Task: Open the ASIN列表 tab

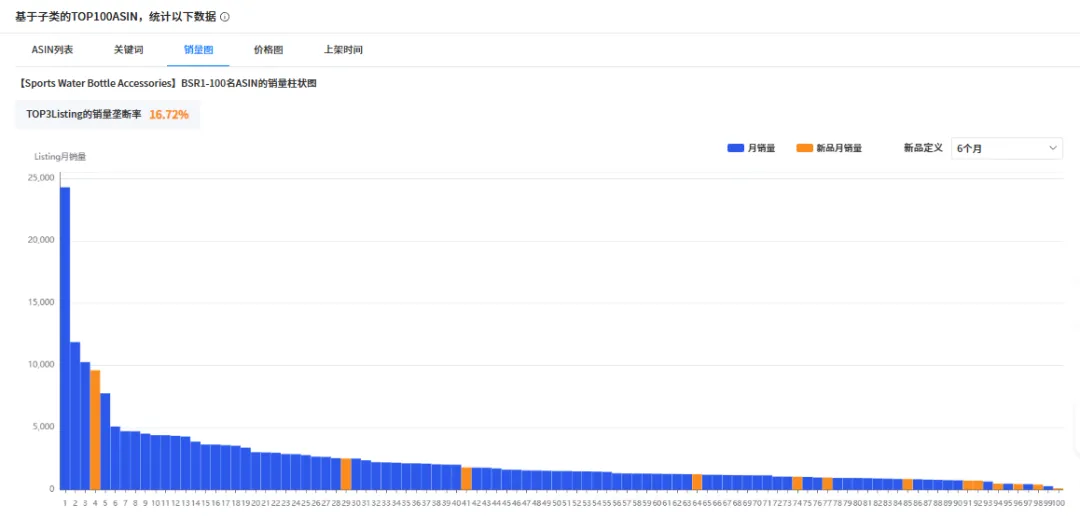Action: tap(52, 50)
